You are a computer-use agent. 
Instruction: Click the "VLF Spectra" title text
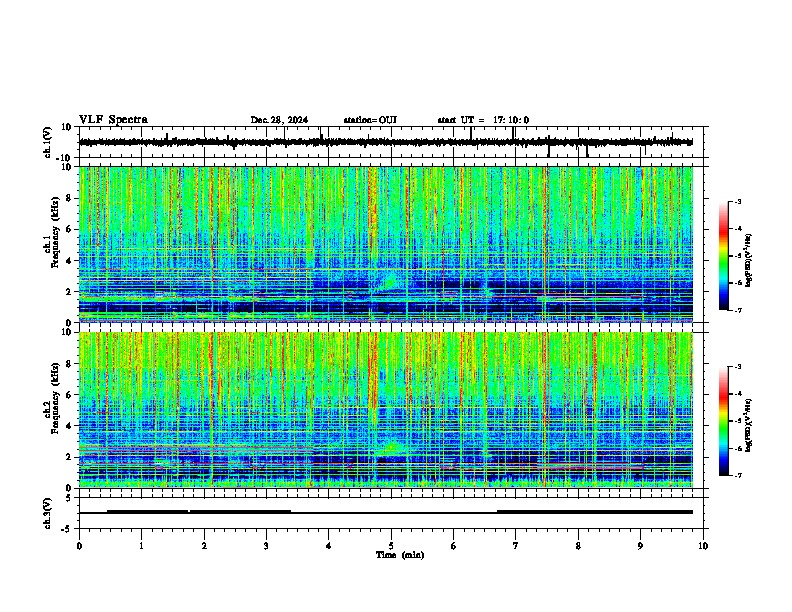point(113,120)
